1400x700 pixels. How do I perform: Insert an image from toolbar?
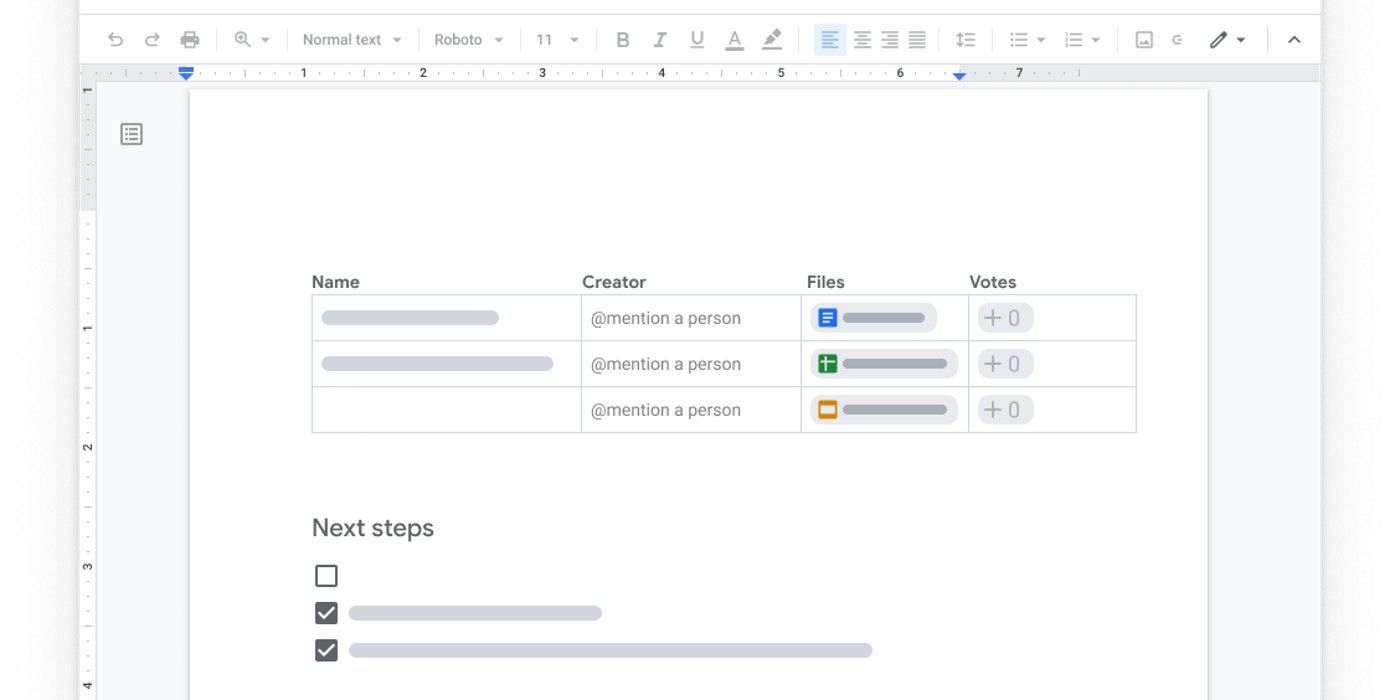[x=1144, y=40]
